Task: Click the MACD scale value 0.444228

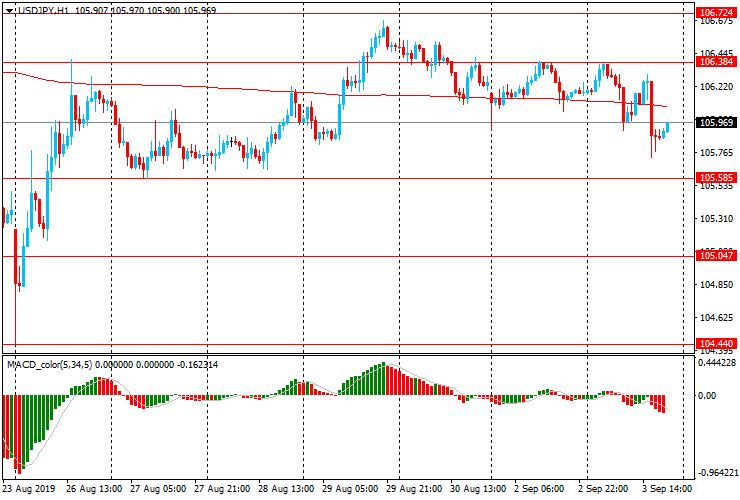Action: point(717,363)
